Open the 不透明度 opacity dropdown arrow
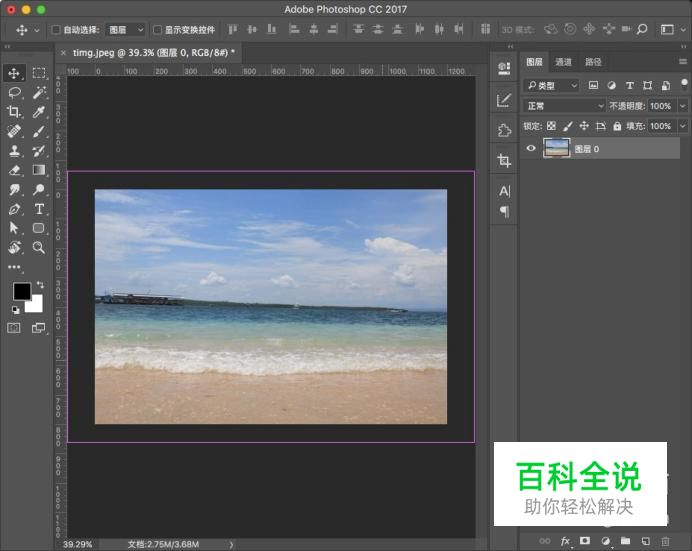692x551 pixels. (683, 106)
